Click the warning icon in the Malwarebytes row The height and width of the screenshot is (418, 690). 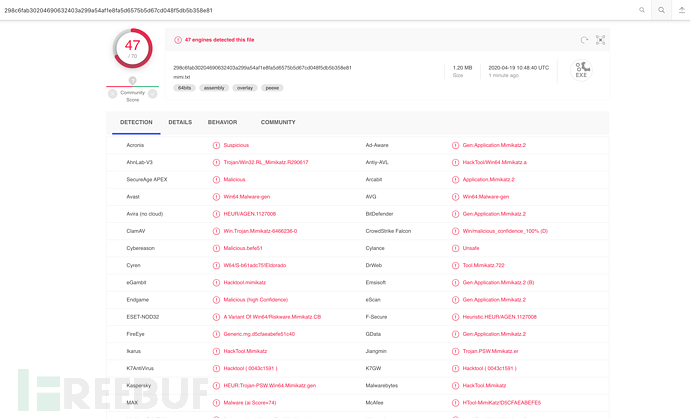[x=455, y=385]
